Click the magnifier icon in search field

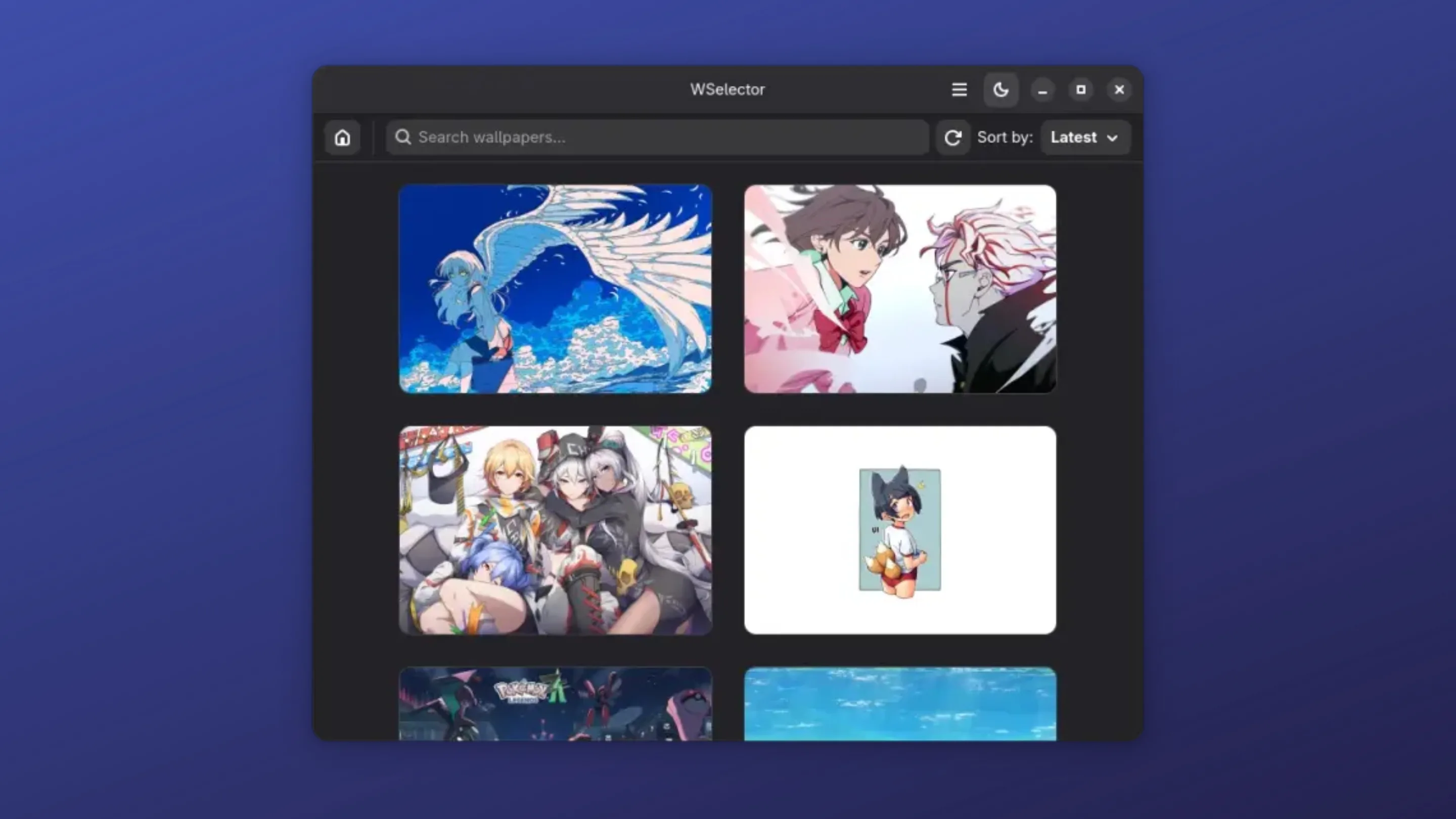click(403, 137)
